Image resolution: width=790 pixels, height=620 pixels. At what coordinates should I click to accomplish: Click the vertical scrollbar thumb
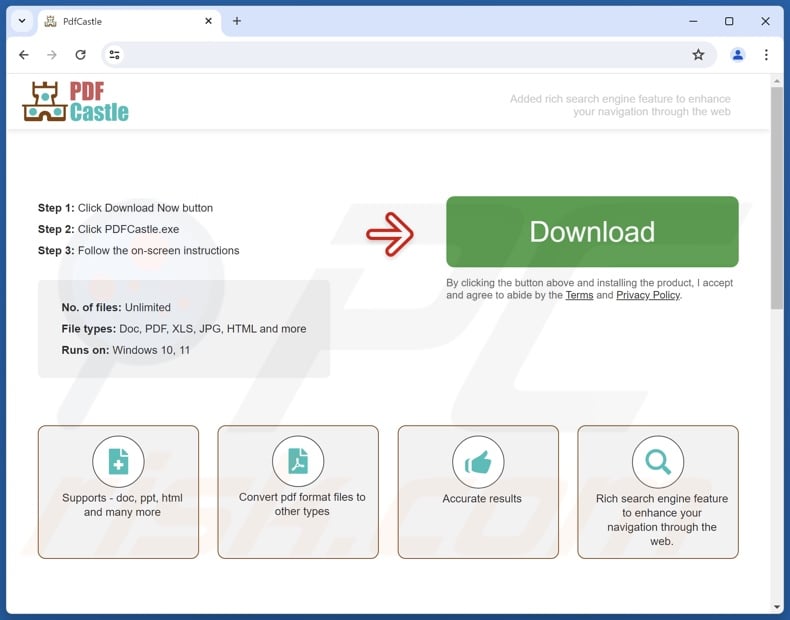click(776, 197)
